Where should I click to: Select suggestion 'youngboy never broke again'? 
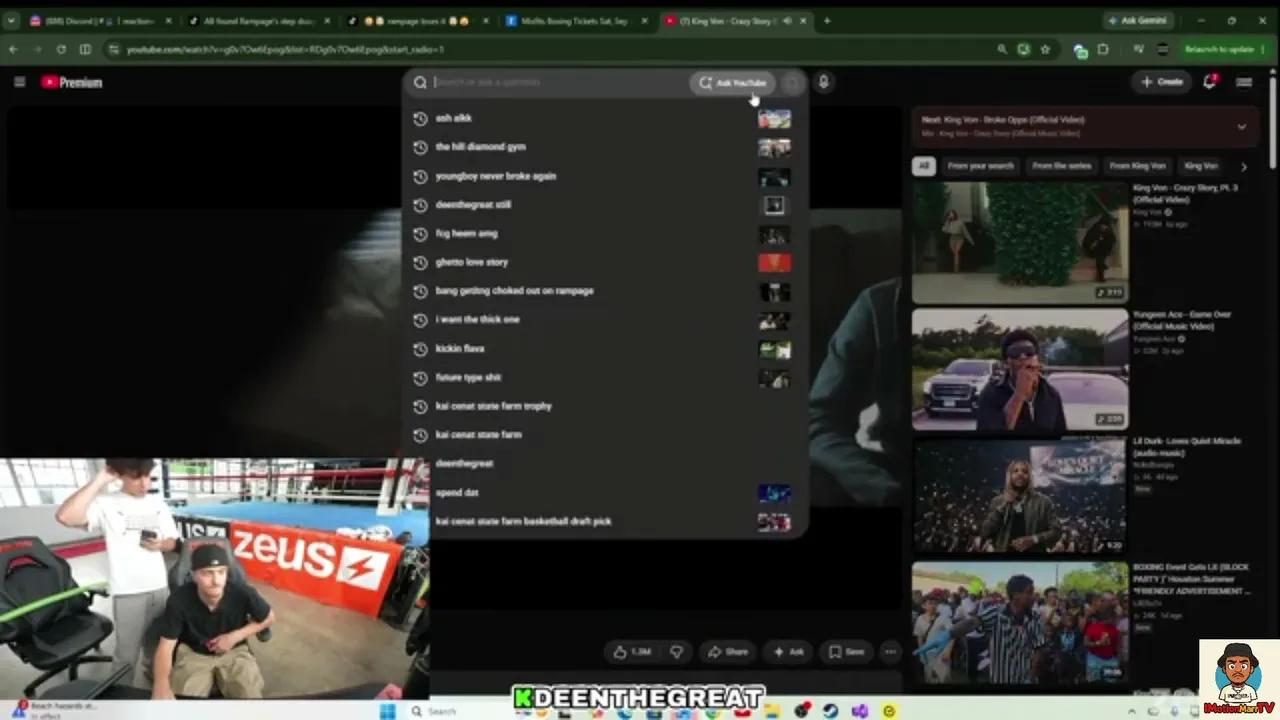[x=606, y=176]
